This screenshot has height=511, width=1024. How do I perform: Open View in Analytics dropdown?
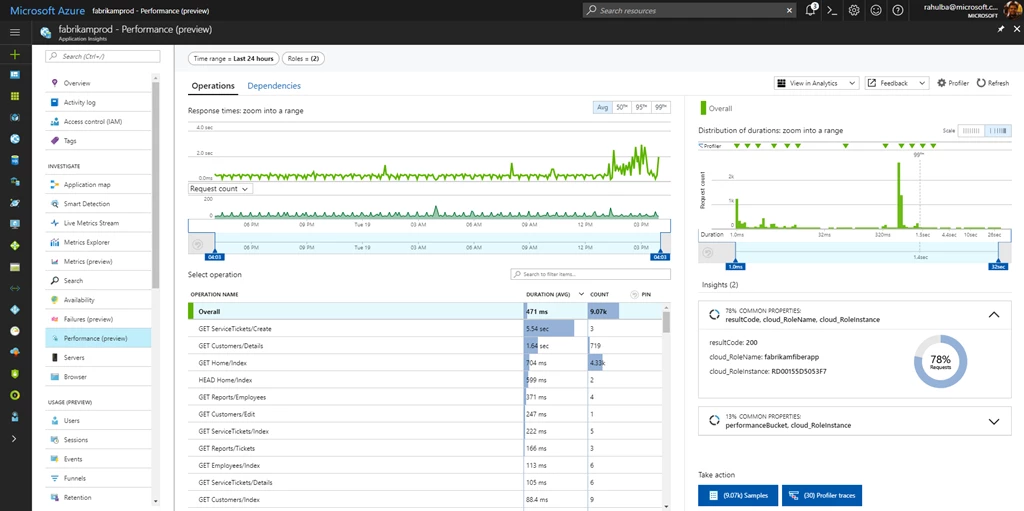tap(816, 83)
